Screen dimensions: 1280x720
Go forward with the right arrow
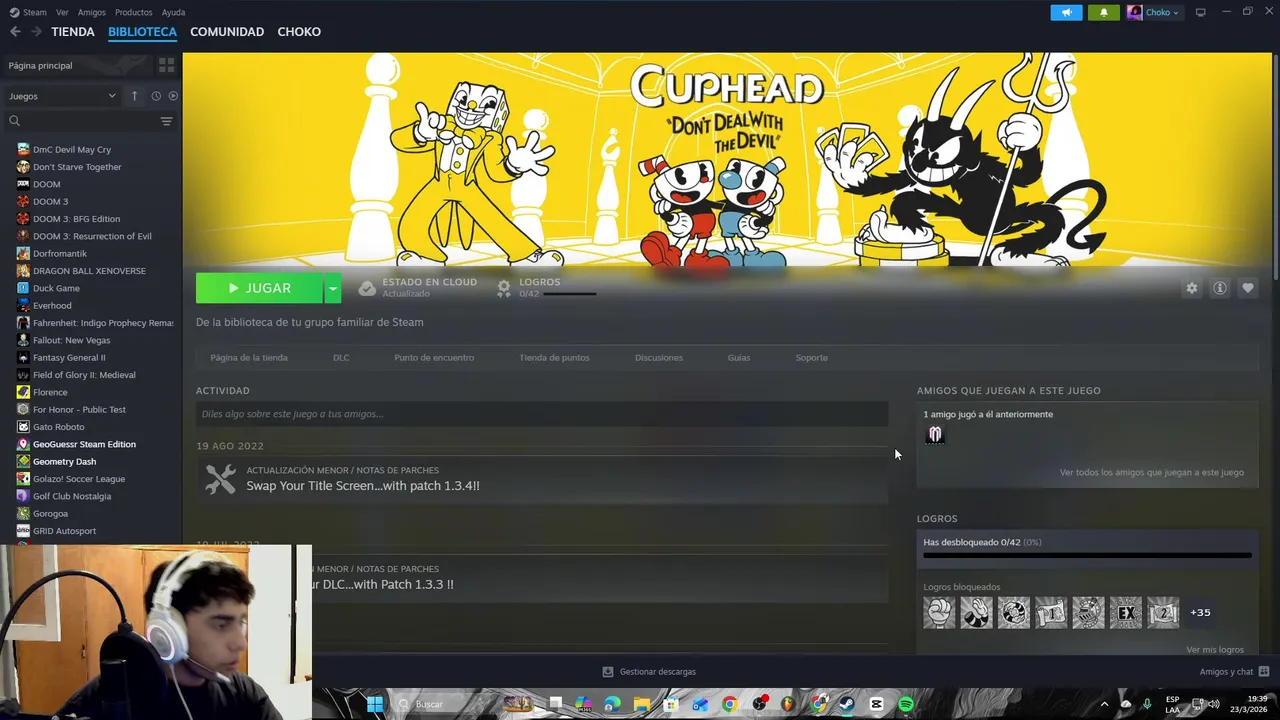point(36,32)
